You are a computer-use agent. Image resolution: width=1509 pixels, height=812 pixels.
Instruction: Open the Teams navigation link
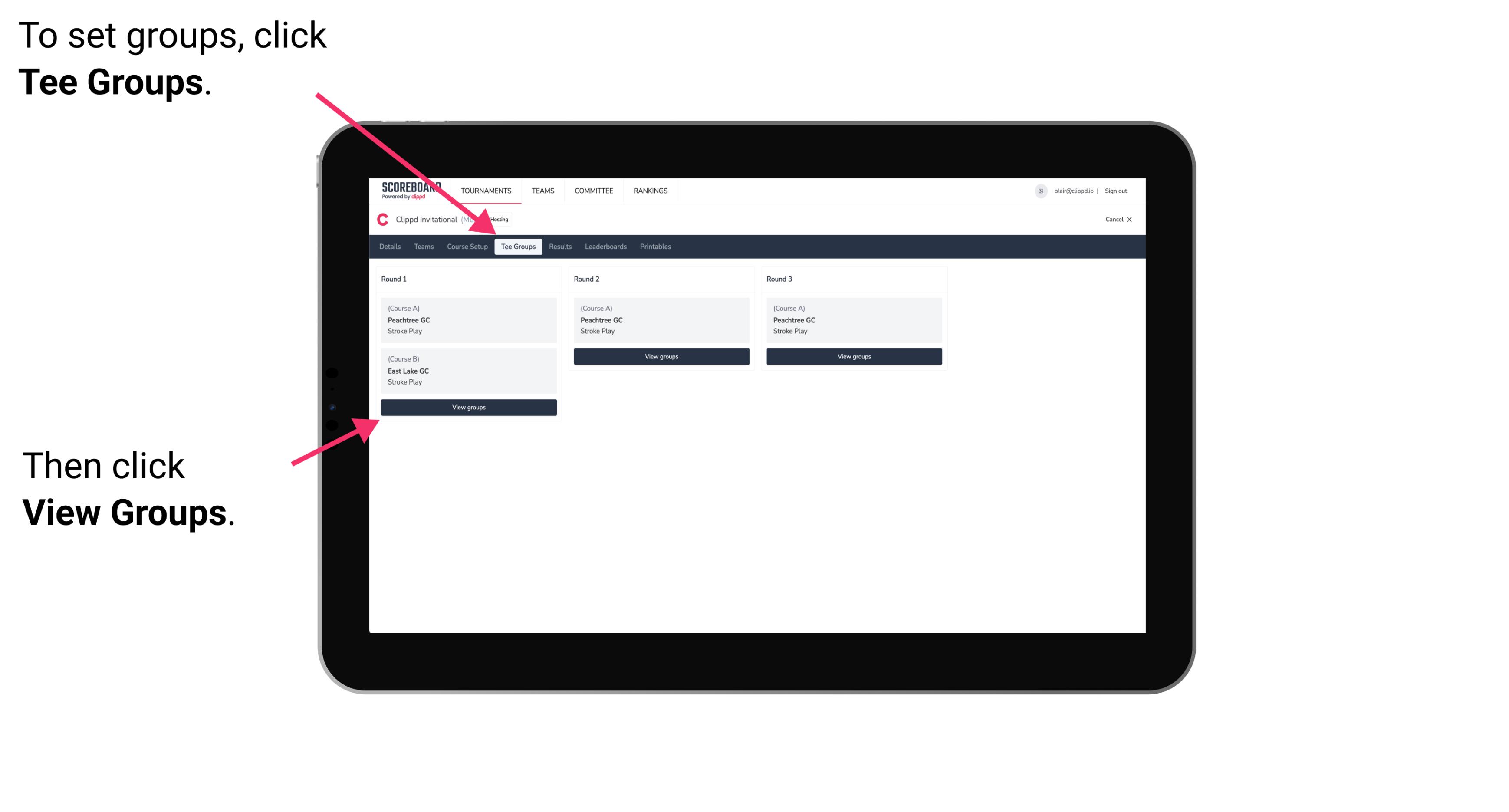[542, 190]
